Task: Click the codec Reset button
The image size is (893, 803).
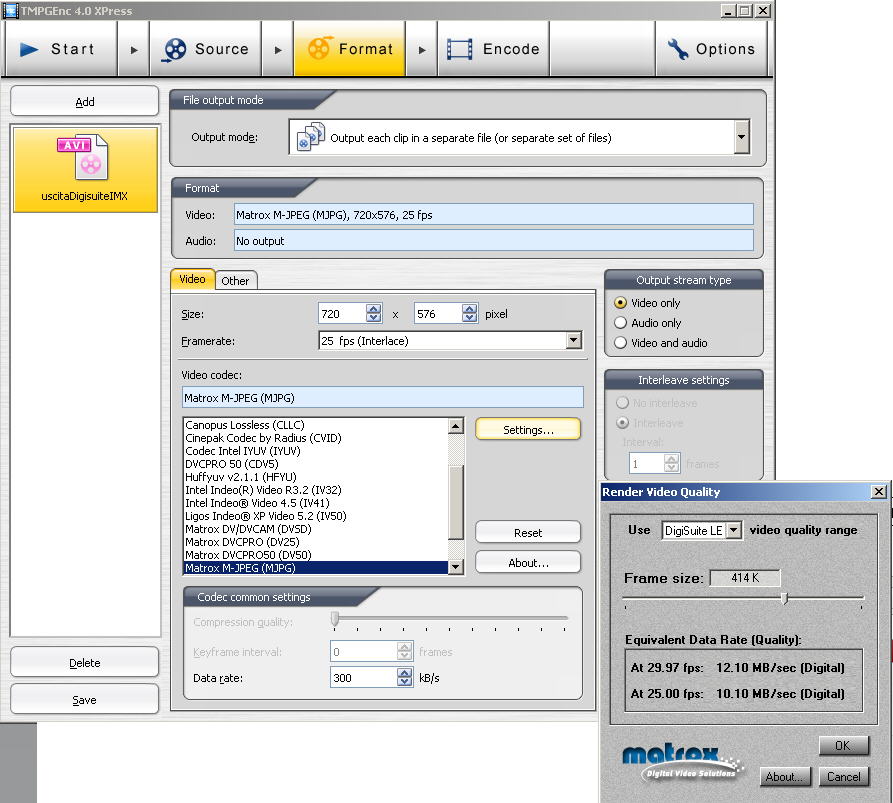Action: pyautogui.click(x=528, y=532)
